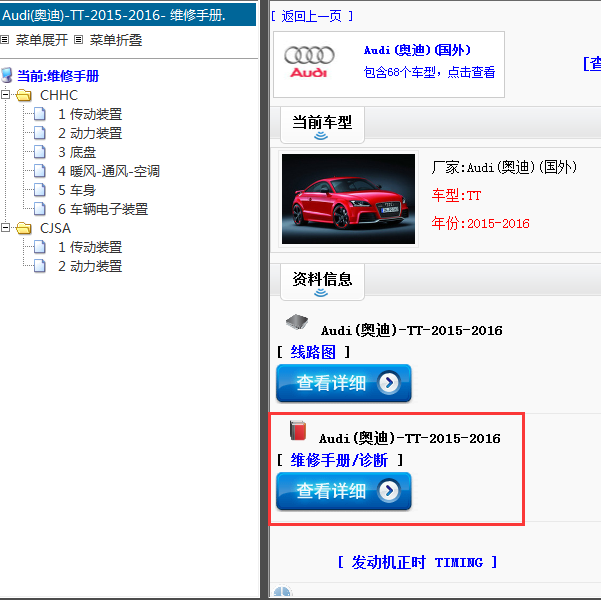Open CHHC 2 动力装置 entry
This screenshot has height=600, width=601.
click(x=90, y=133)
